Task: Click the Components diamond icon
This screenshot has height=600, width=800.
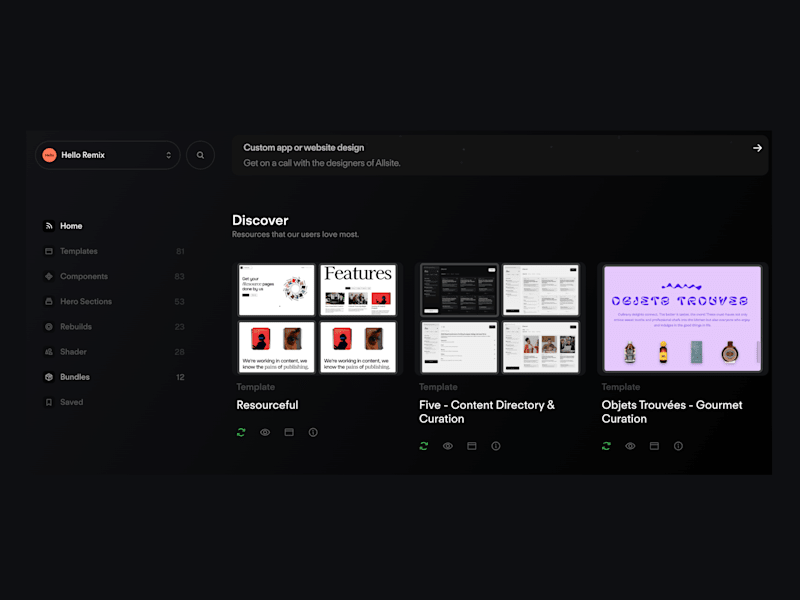Action: click(49, 277)
